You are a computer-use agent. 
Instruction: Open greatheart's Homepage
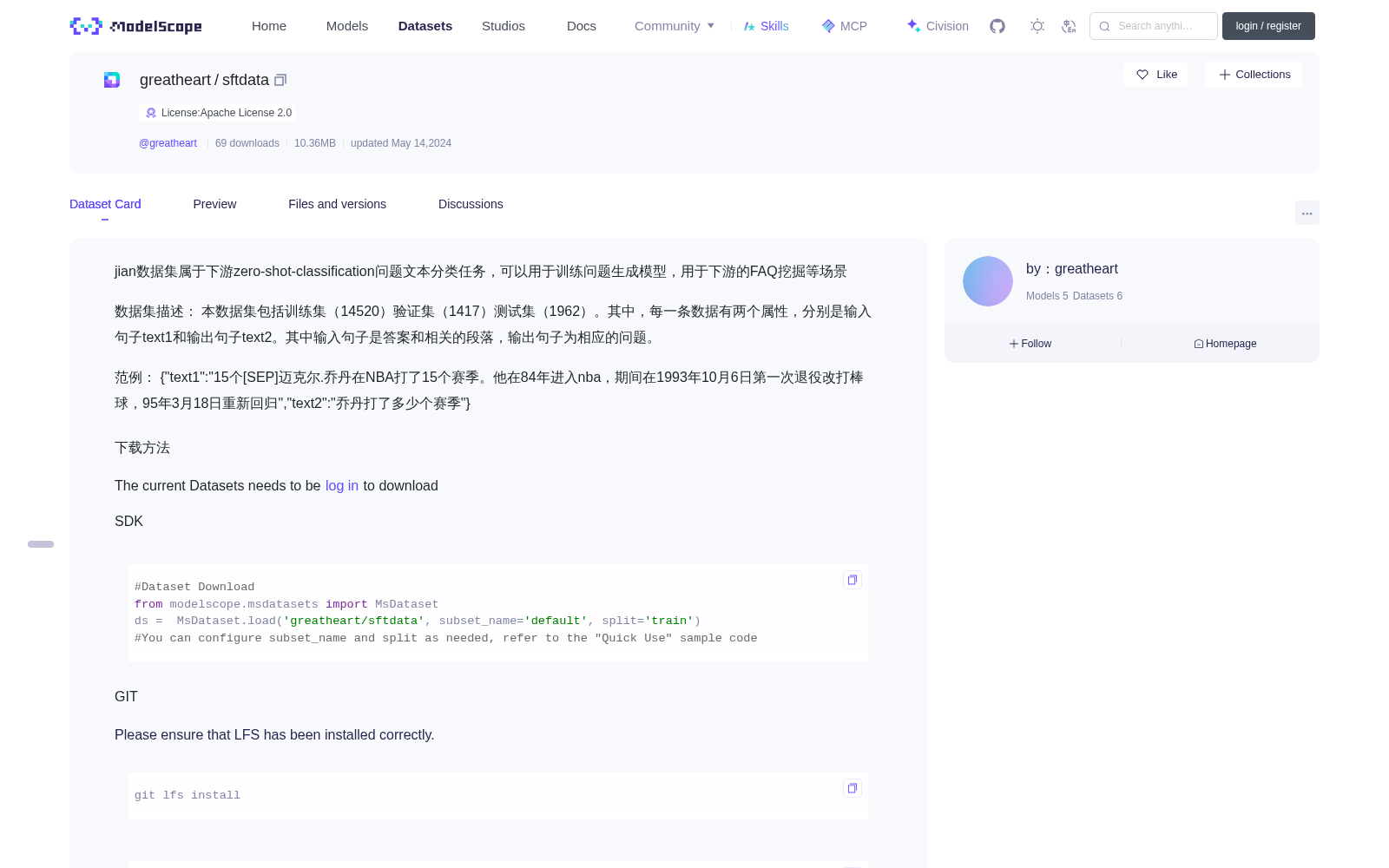pyautogui.click(x=1225, y=344)
